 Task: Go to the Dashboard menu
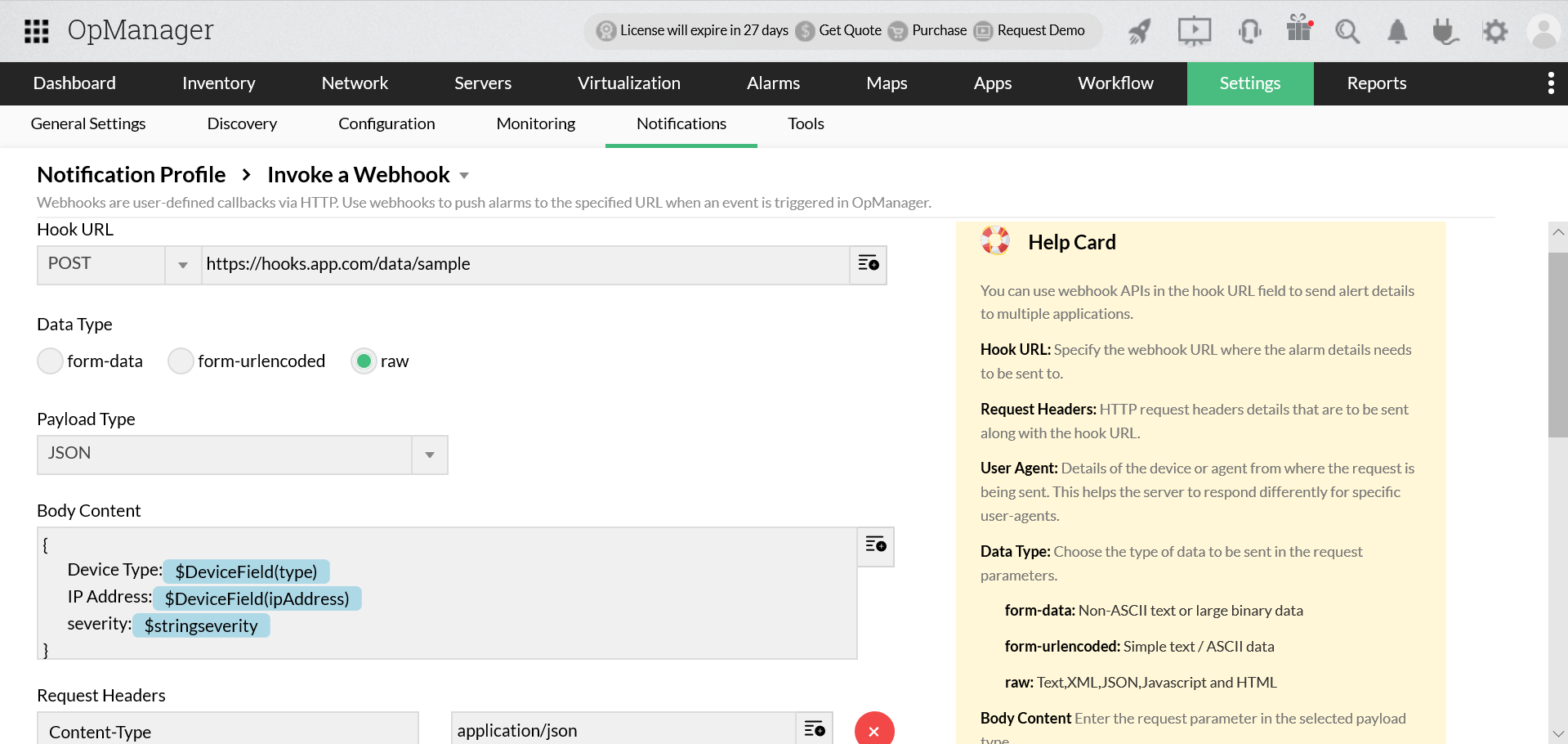tap(74, 83)
